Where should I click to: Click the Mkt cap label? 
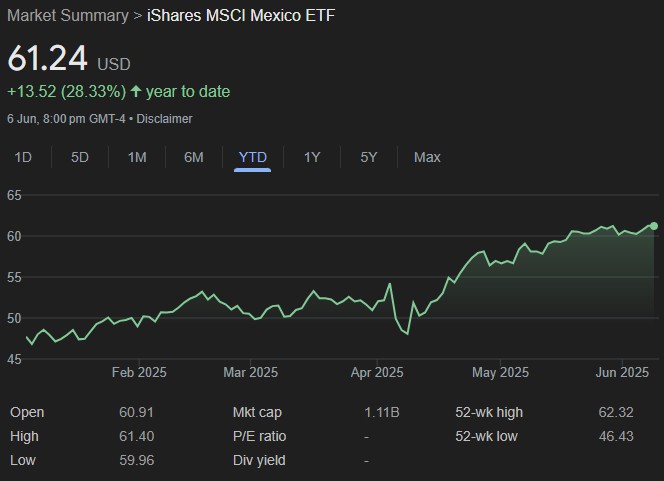(x=257, y=413)
